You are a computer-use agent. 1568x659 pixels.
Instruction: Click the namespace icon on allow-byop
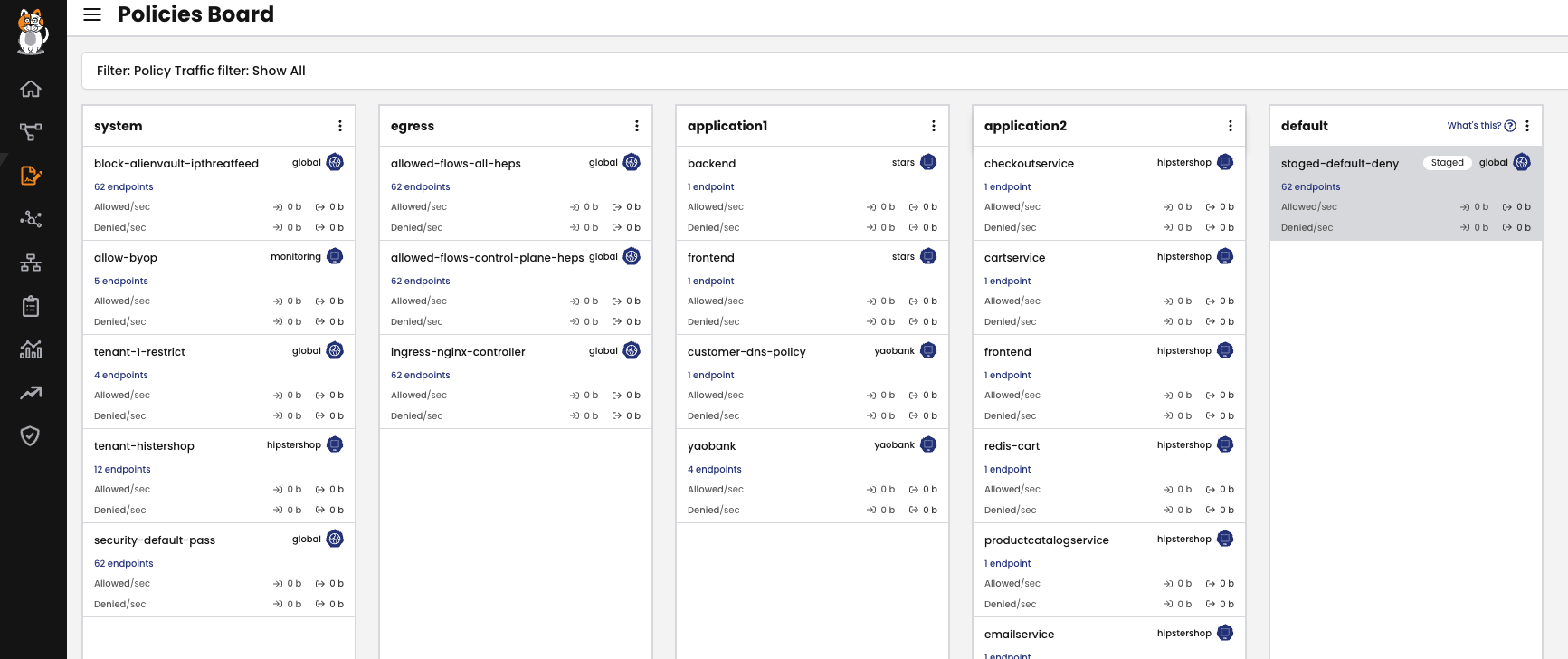tap(335, 256)
